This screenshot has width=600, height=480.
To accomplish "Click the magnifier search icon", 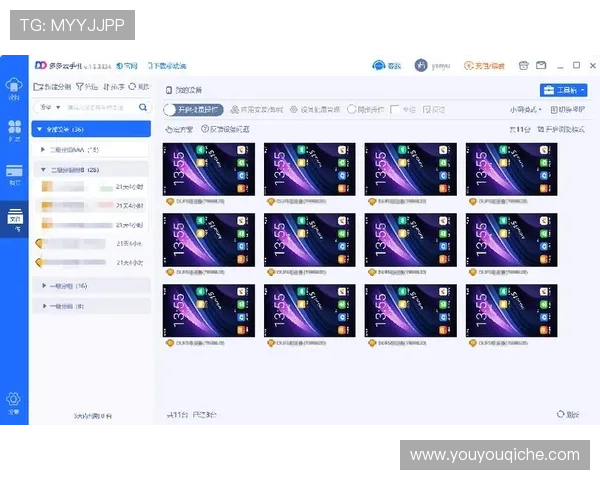I will (x=143, y=108).
